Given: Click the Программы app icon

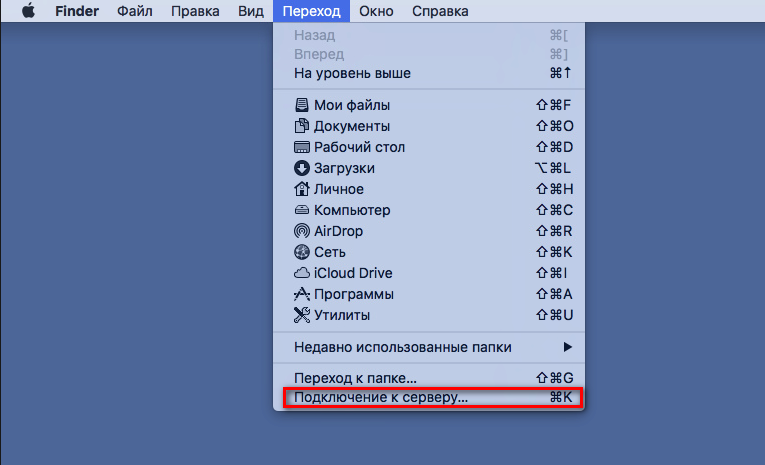Looking at the screenshot, I should pos(302,294).
